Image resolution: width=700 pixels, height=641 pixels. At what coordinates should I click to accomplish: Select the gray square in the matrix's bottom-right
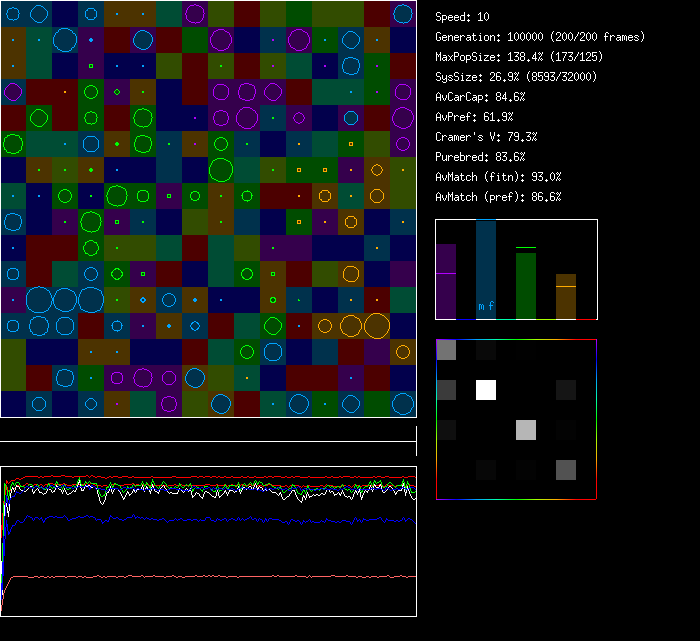point(566,470)
